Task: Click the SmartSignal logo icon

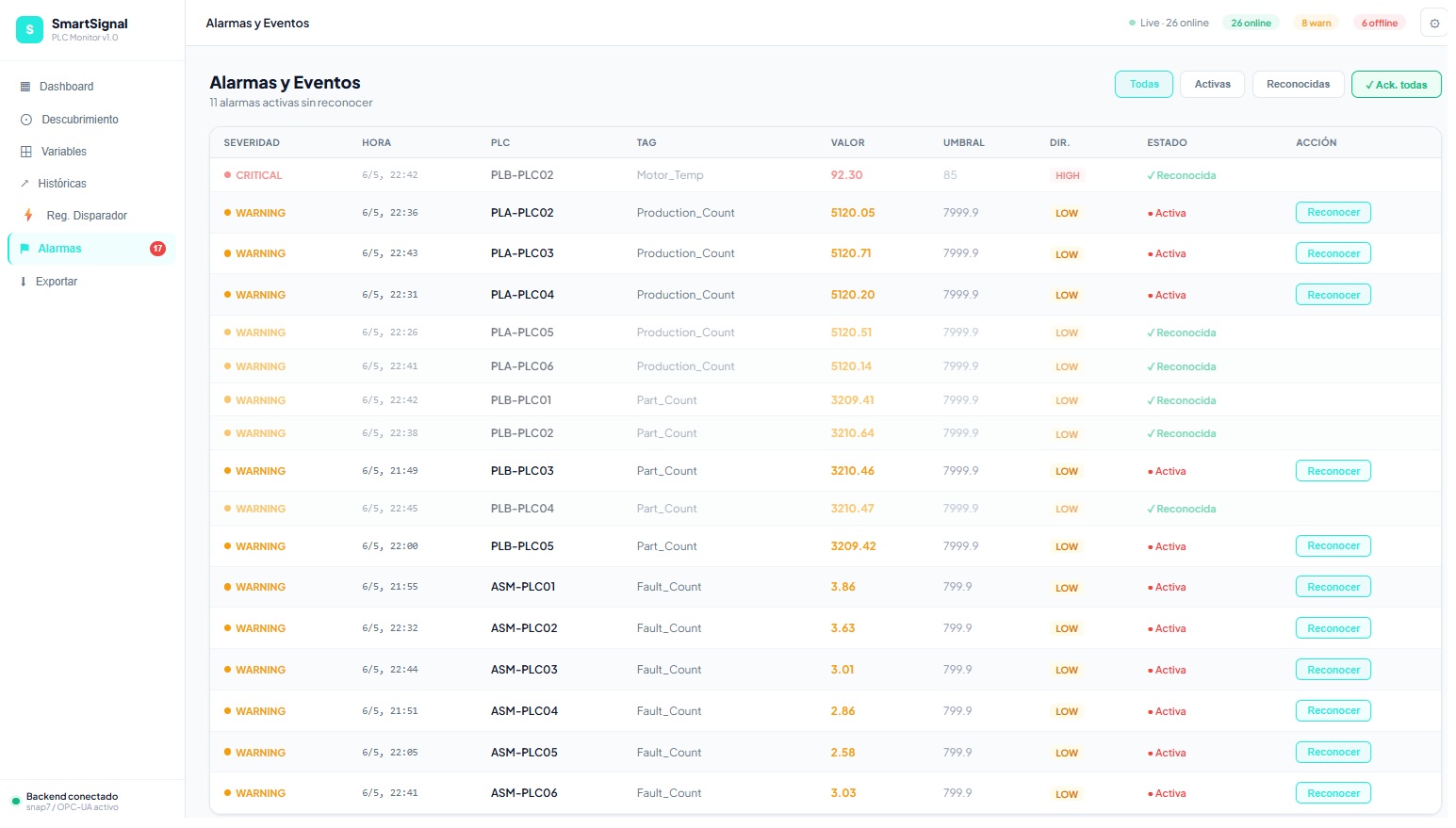Action: point(29,29)
